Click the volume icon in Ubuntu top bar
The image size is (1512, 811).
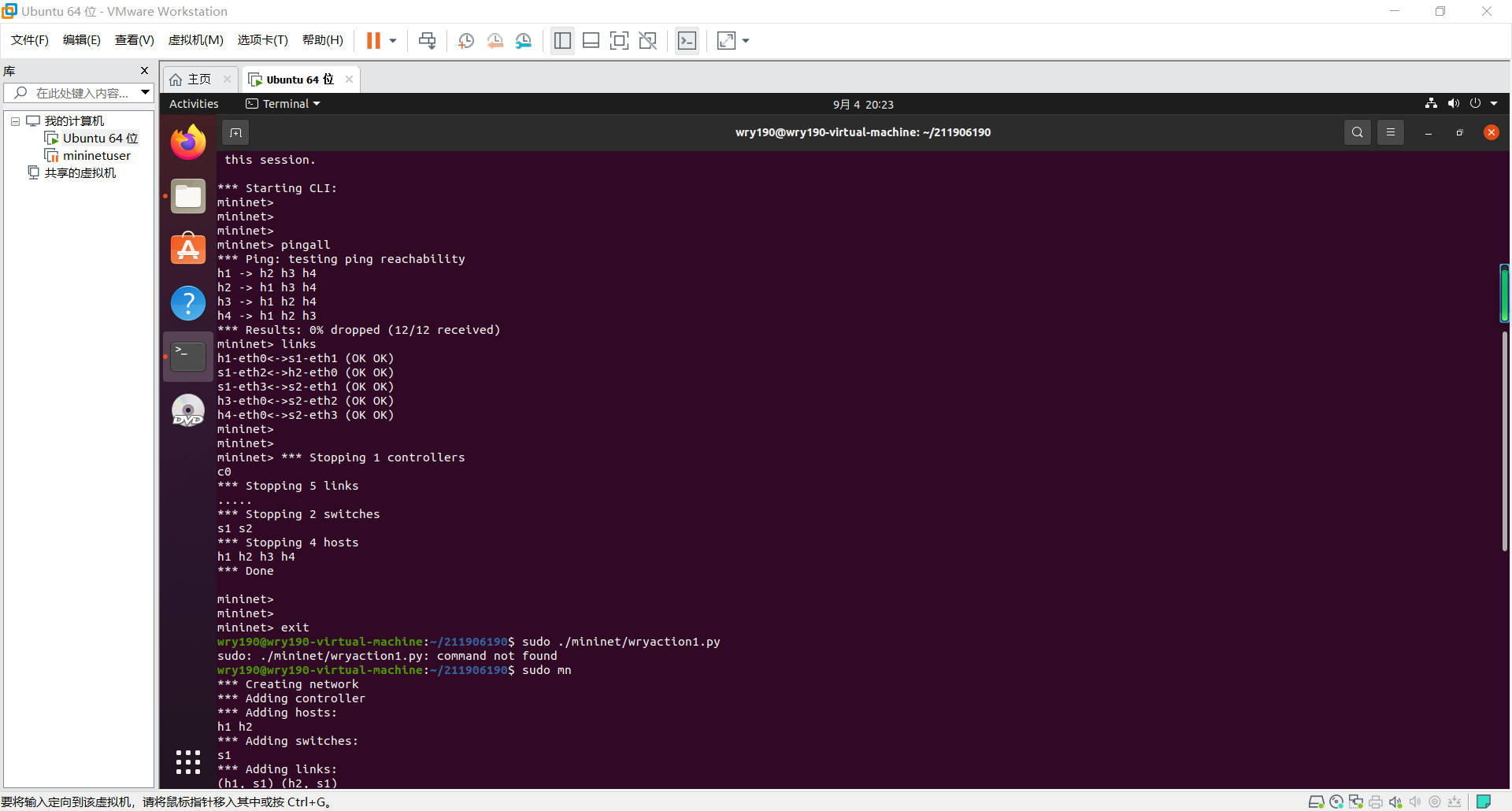[x=1453, y=103]
